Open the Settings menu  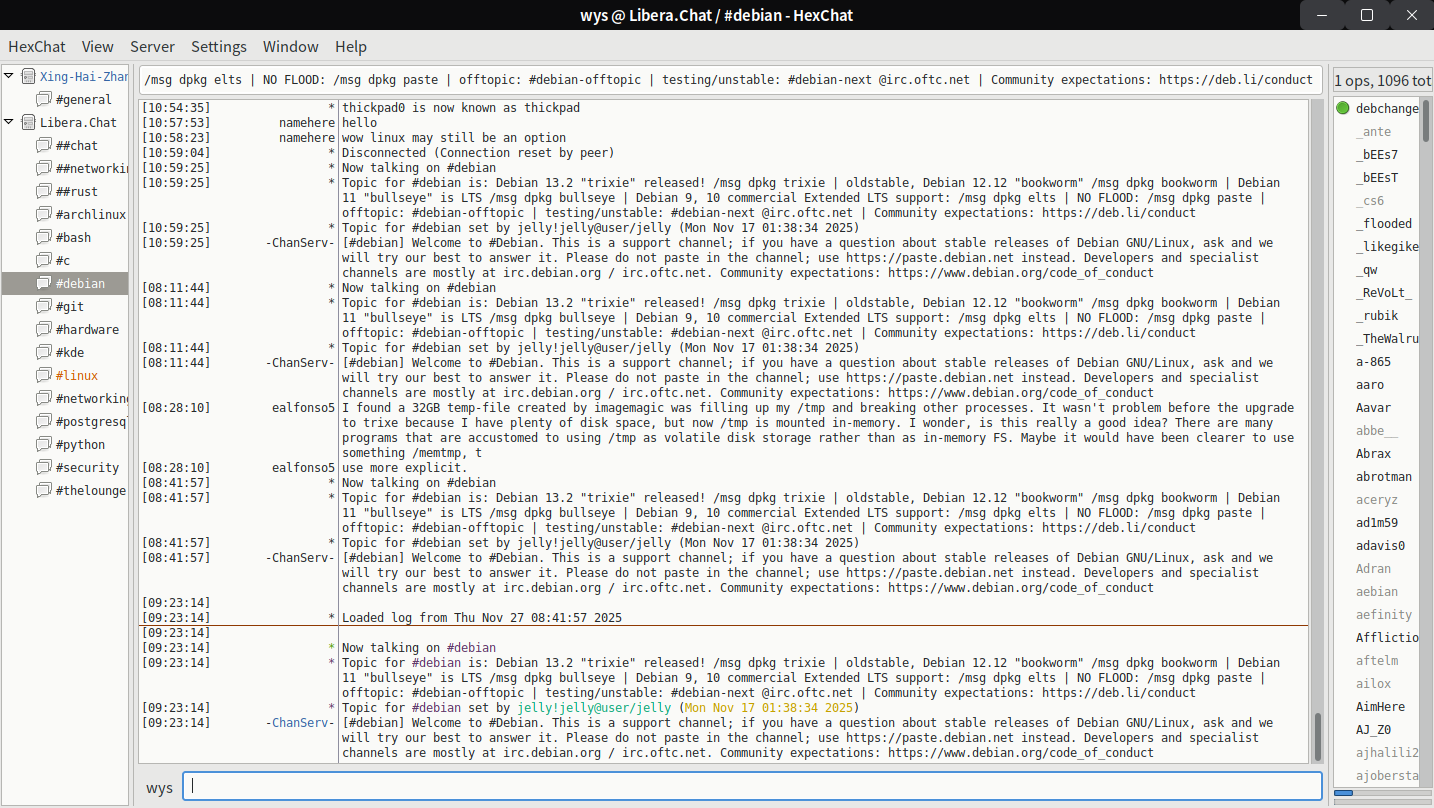pyautogui.click(x=219, y=47)
